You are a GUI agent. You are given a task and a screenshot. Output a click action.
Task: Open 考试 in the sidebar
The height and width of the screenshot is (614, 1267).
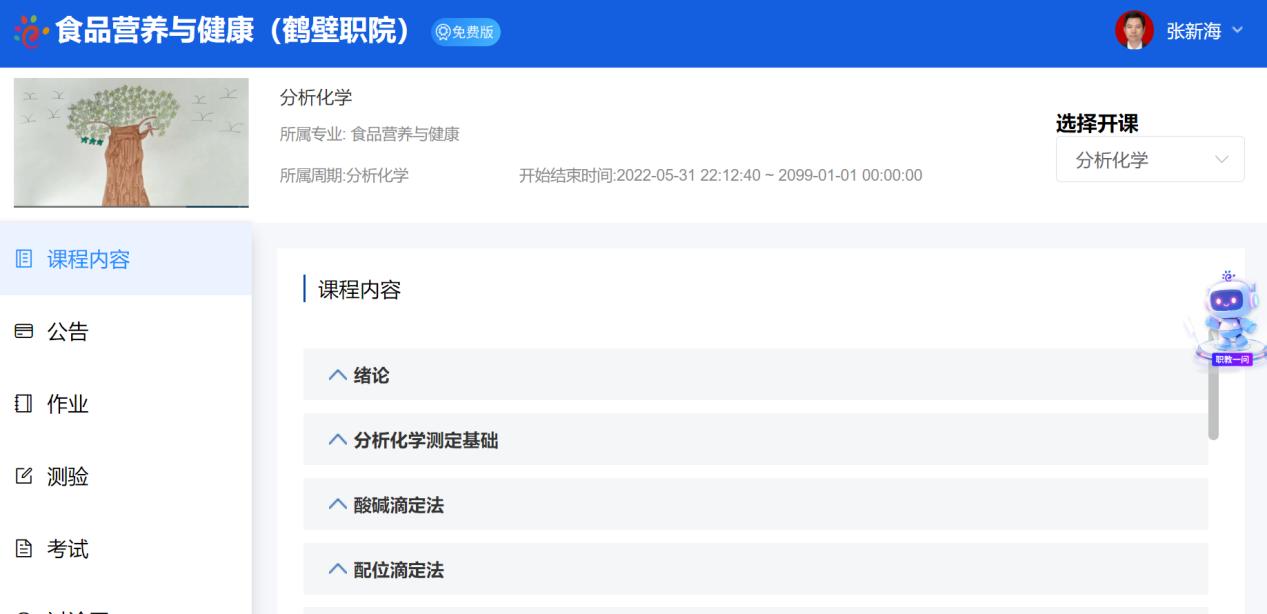pos(126,549)
